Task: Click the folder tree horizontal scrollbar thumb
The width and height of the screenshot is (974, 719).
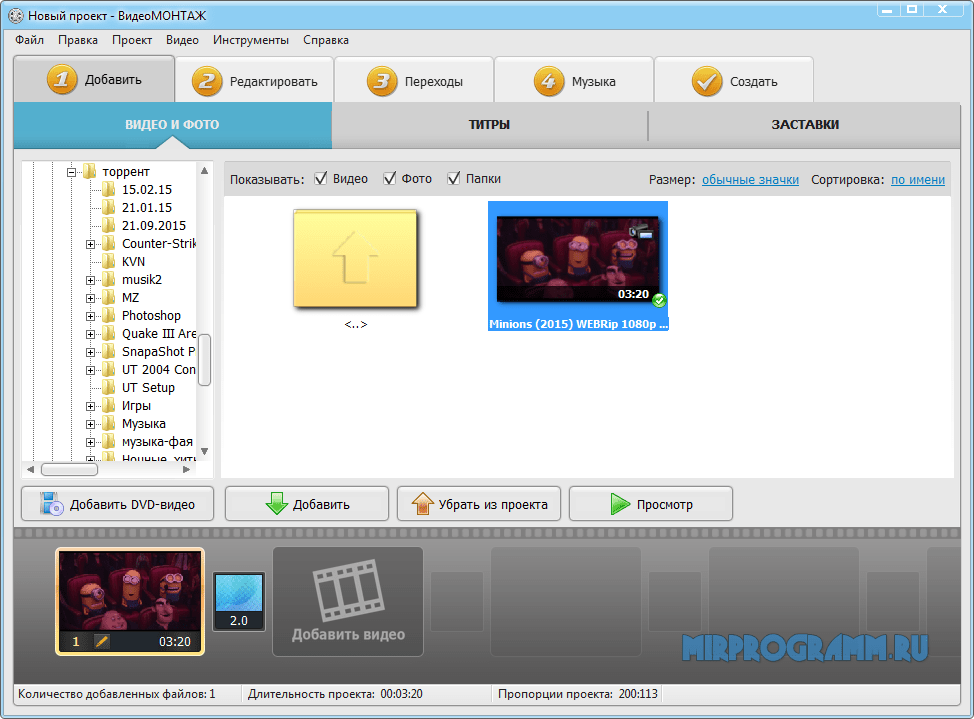Action: tap(70, 470)
